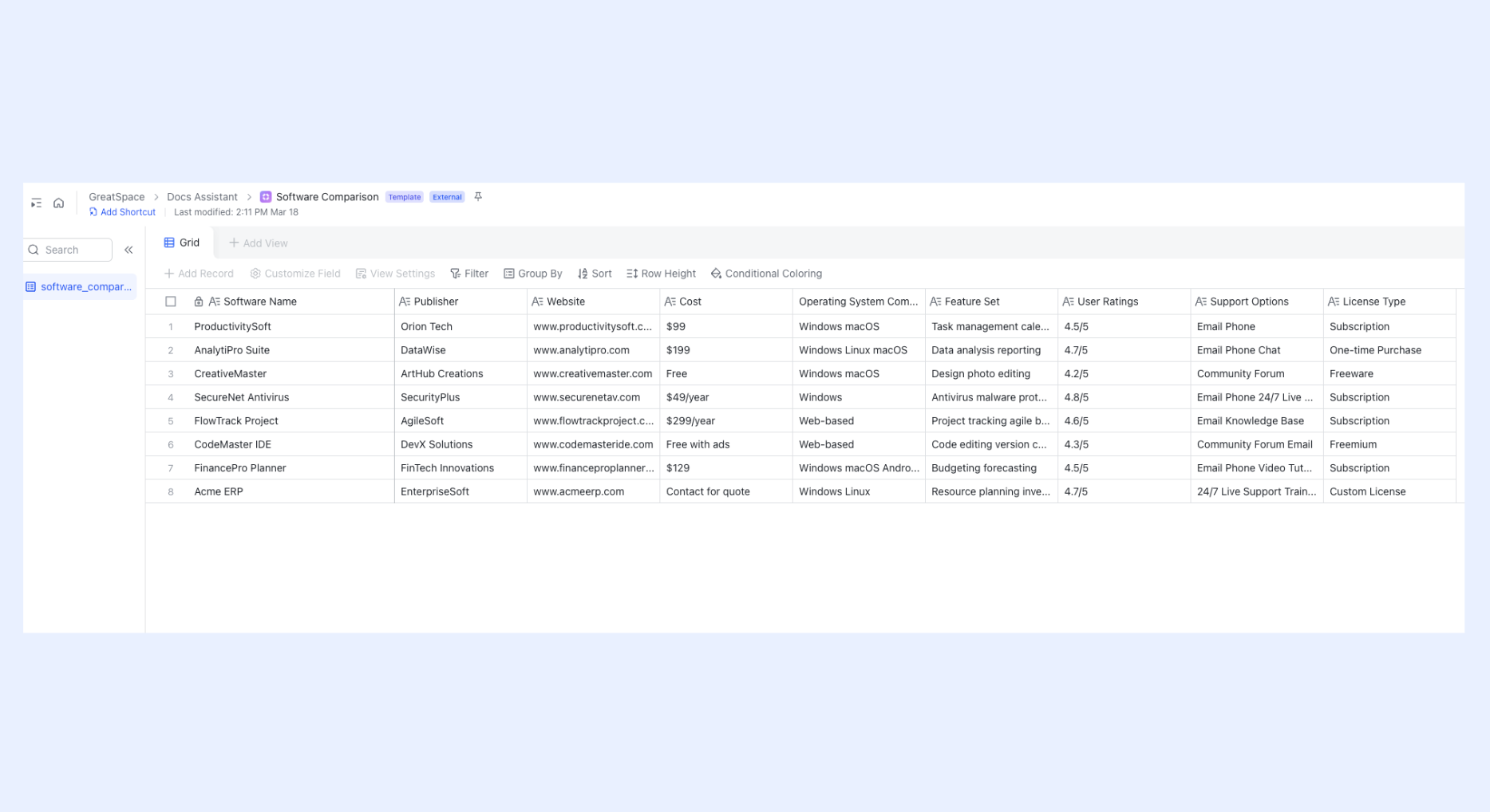
Task: Click the Email Knowledge Base cell
Action: (1257, 420)
